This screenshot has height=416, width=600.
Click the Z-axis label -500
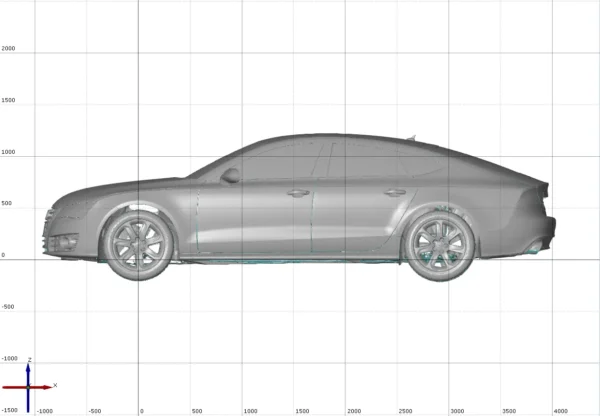point(8,307)
